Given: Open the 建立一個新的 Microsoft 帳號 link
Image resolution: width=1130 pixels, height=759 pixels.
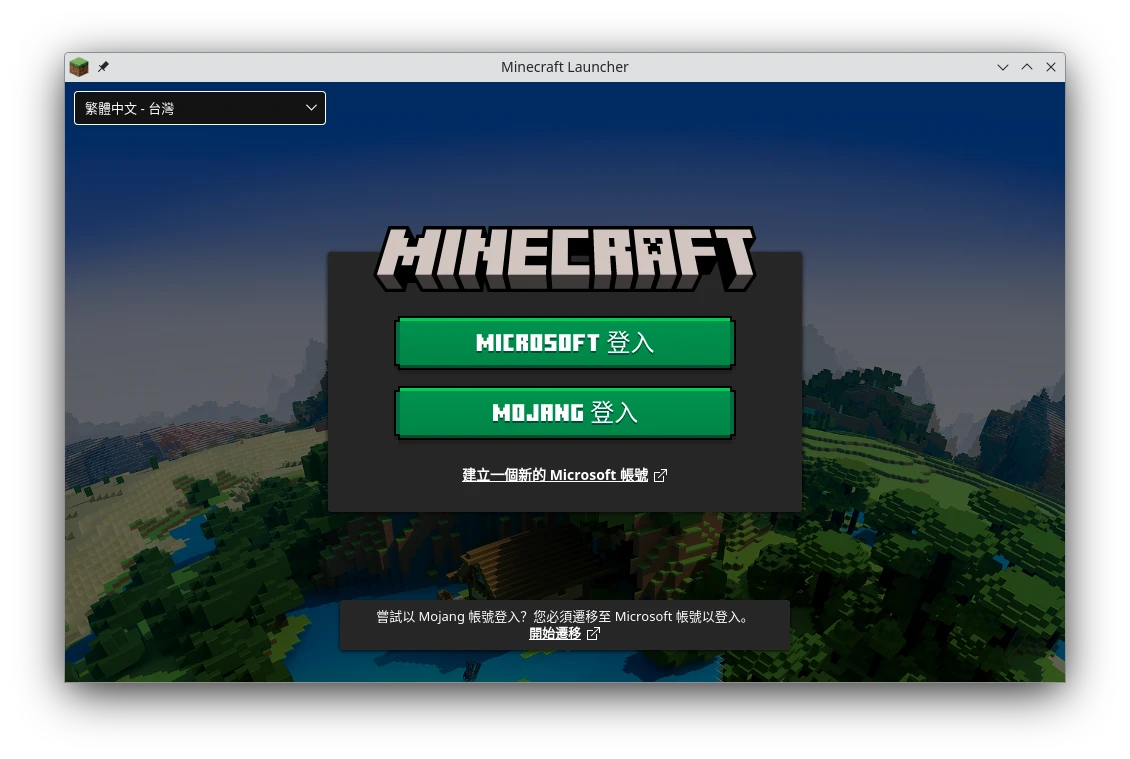Looking at the screenshot, I should 555,475.
